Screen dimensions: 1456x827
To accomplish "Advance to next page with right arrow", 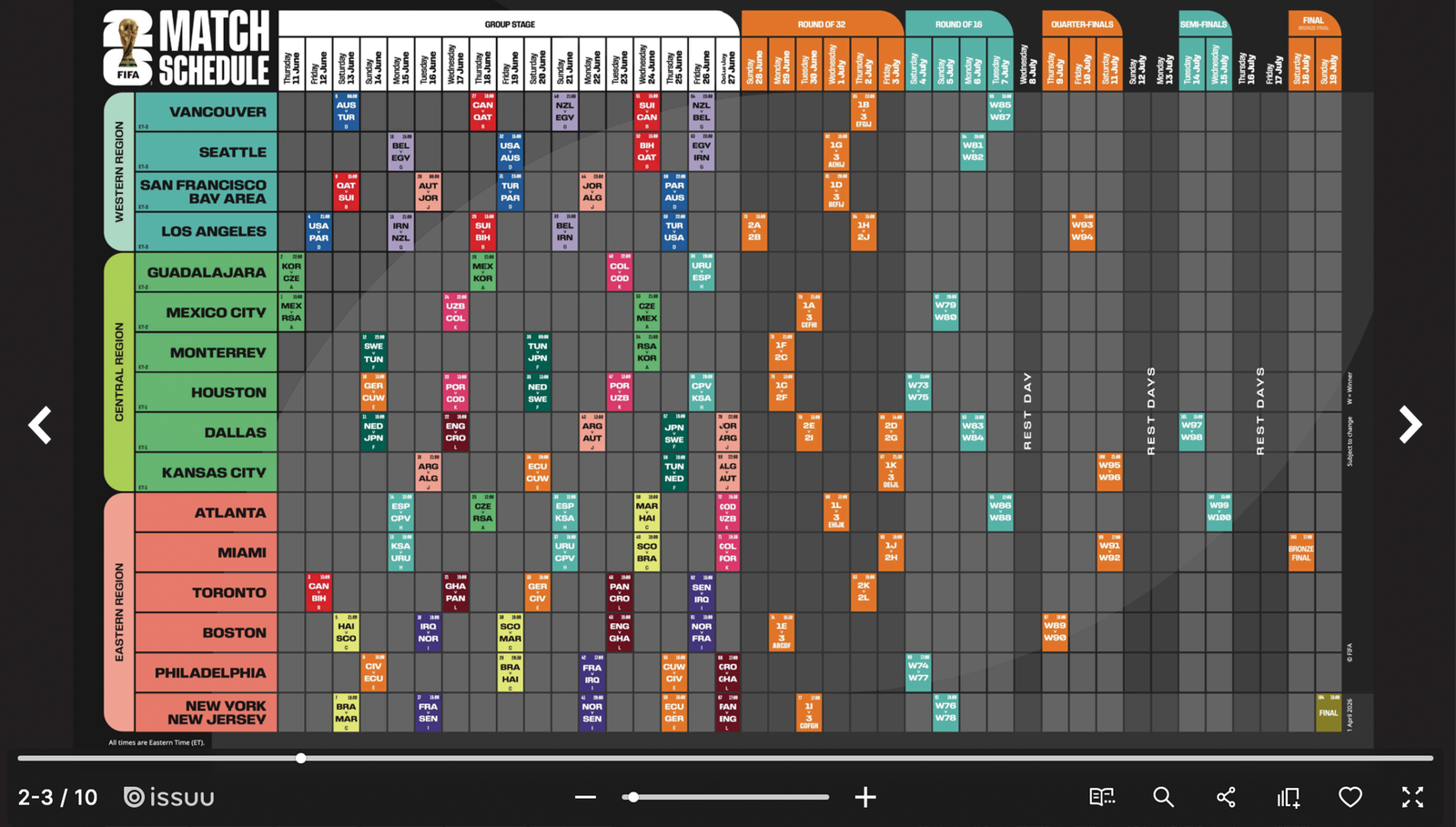I will [x=1410, y=425].
